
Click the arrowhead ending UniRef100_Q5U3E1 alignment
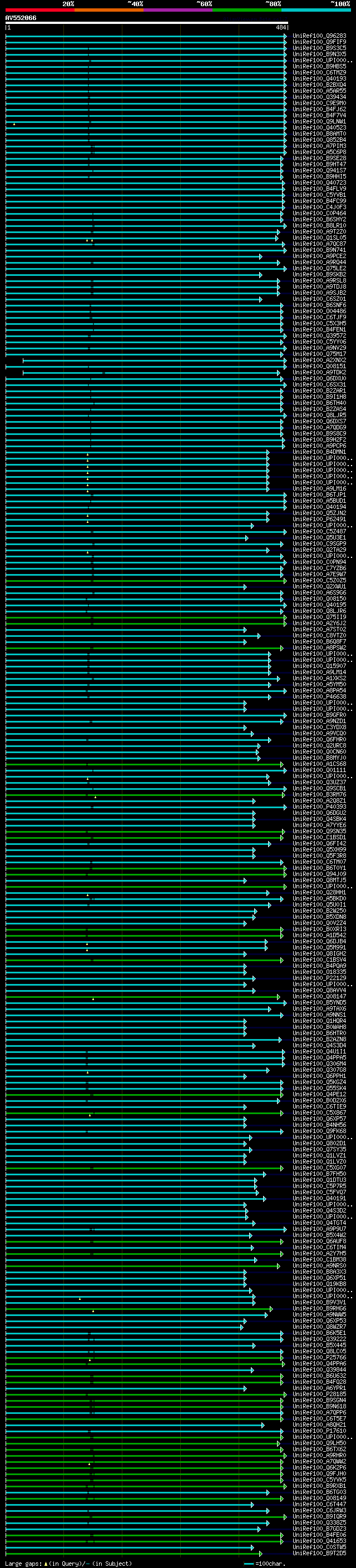click(246, 537)
